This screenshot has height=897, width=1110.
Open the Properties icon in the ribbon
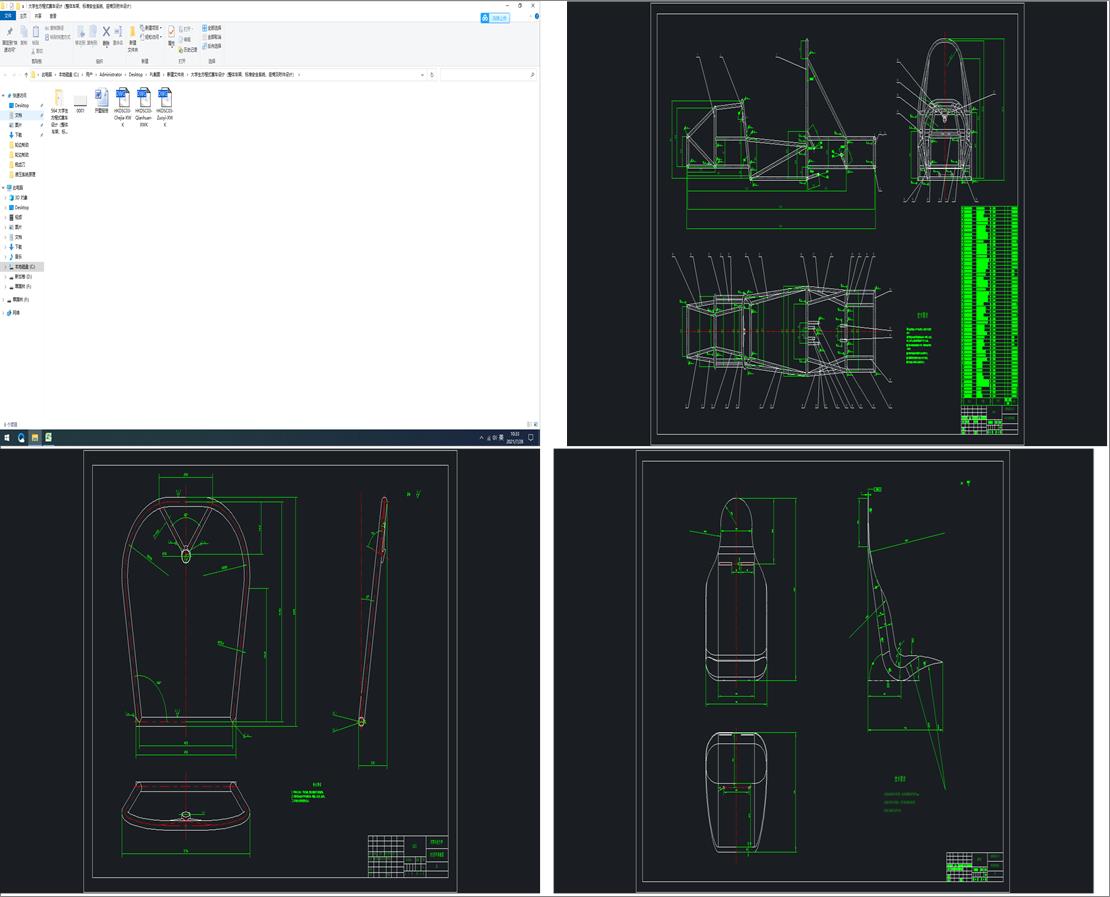click(171, 32)
